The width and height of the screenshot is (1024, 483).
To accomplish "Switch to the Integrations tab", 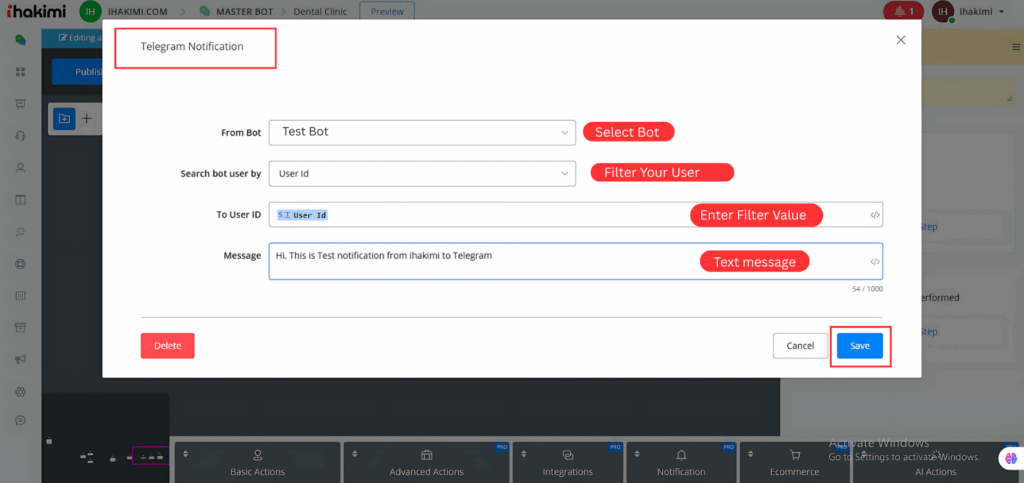I will pos(566,462).
